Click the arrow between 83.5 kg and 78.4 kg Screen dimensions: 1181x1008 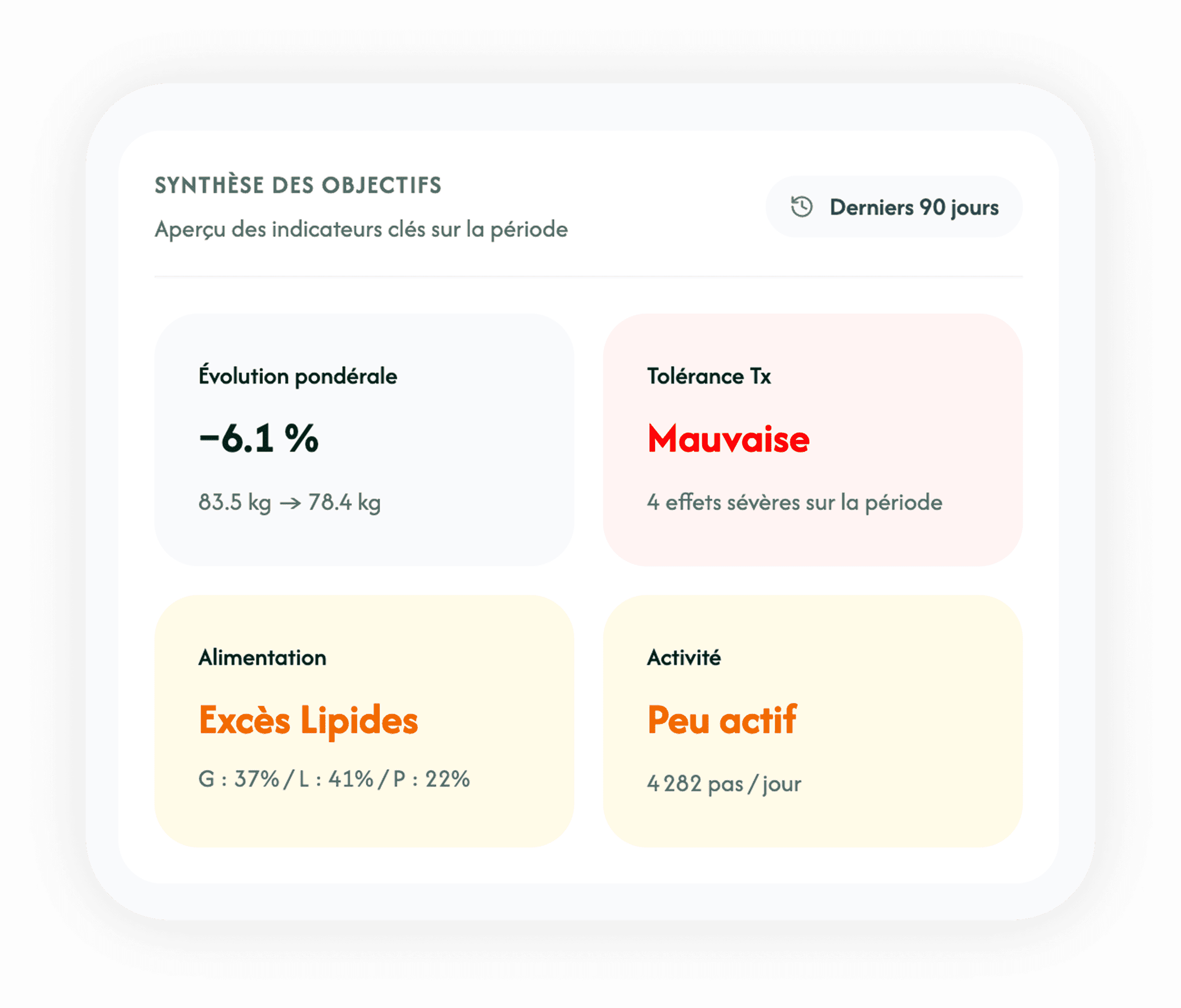(x=290, y=503)
